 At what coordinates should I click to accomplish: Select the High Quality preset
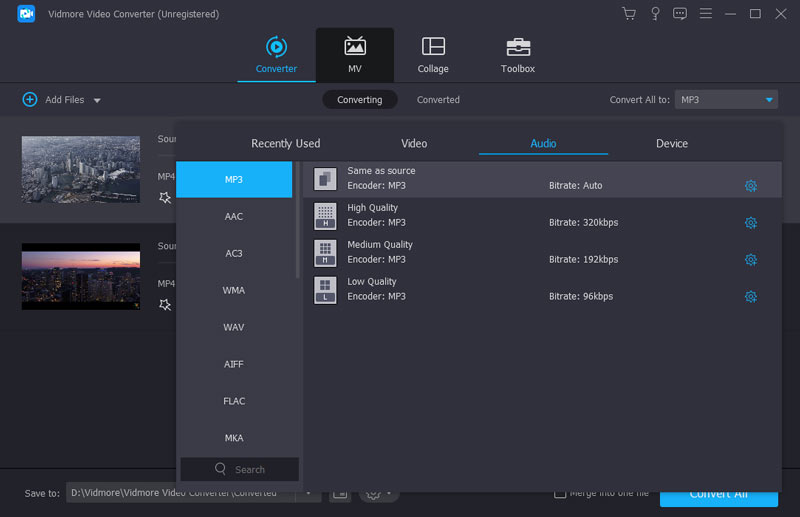(542, 216)
